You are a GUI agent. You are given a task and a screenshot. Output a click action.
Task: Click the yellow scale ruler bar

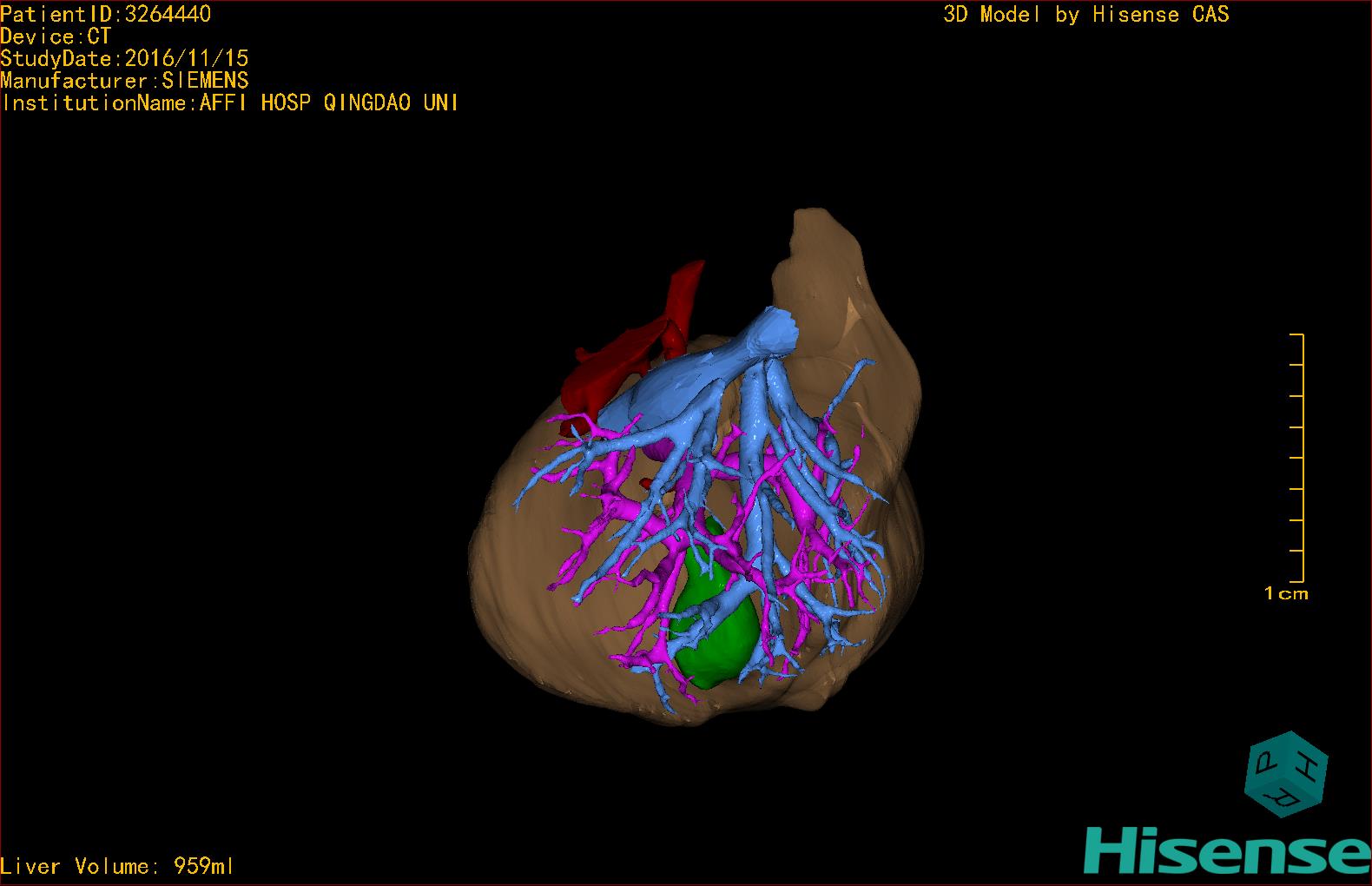[x=1297, y=458]
